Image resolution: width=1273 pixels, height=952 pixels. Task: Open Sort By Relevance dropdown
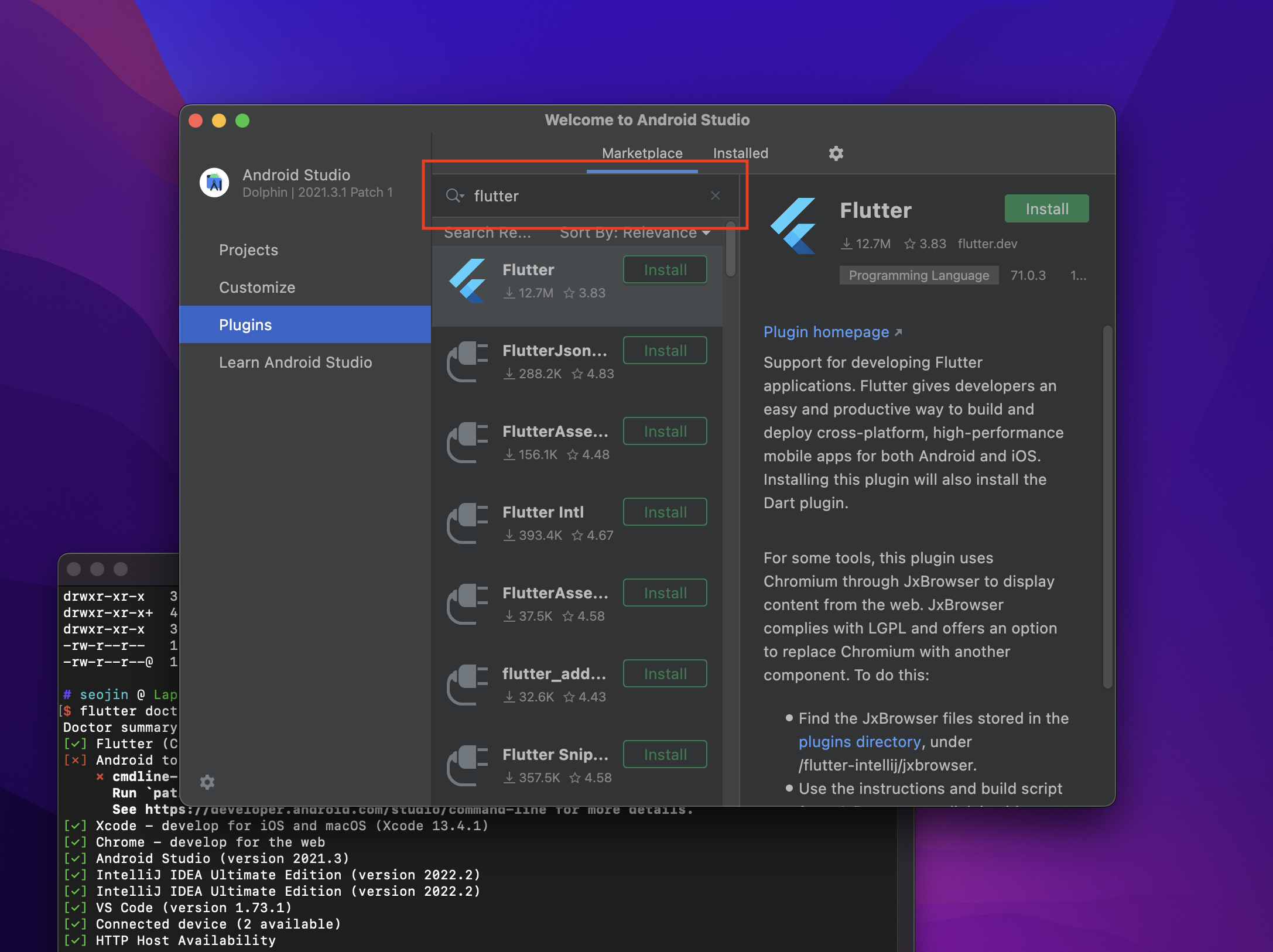coord(635,233)
